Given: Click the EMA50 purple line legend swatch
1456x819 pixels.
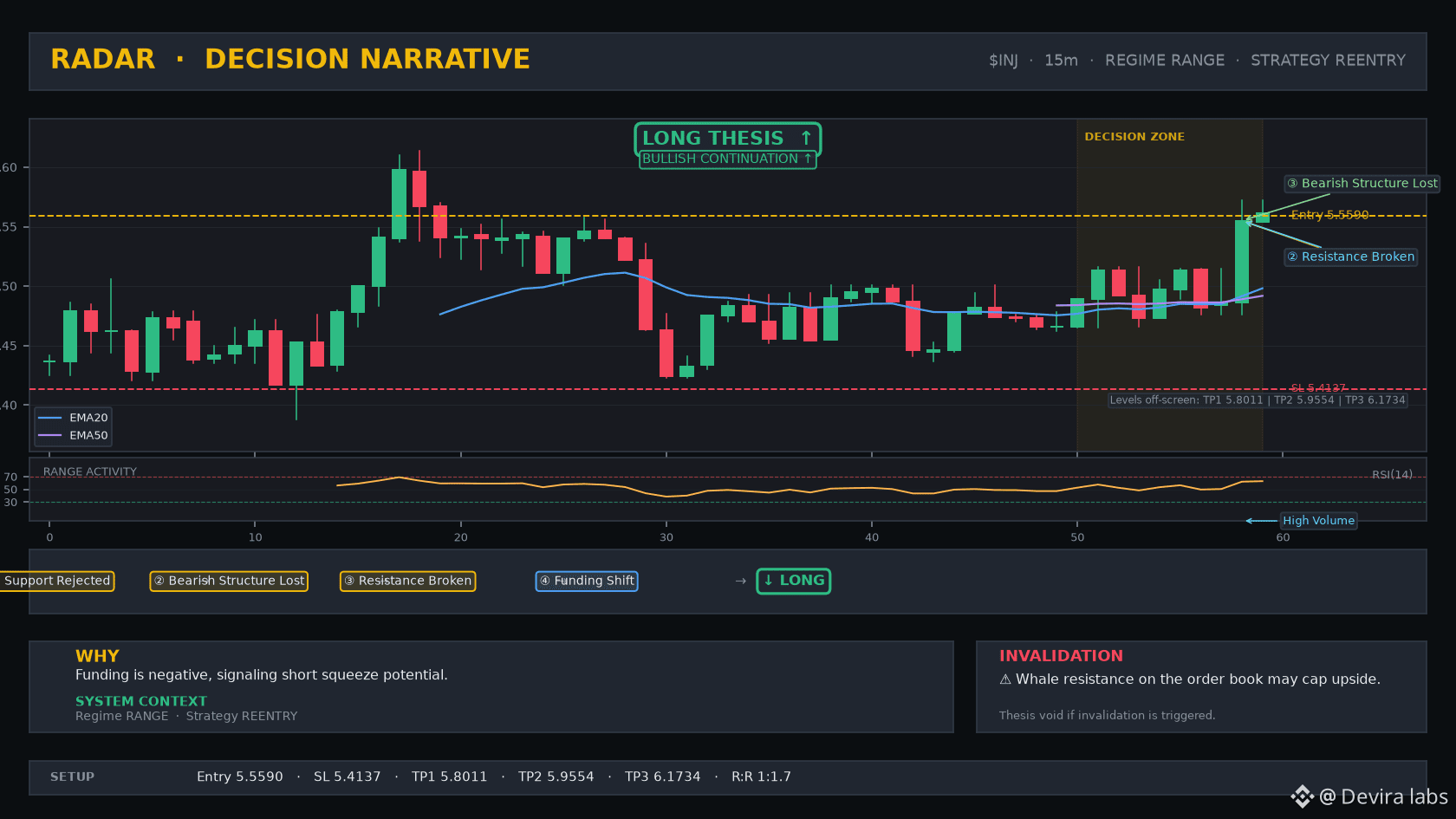Looking at the screenshot, I should click(x=50, y=435).
